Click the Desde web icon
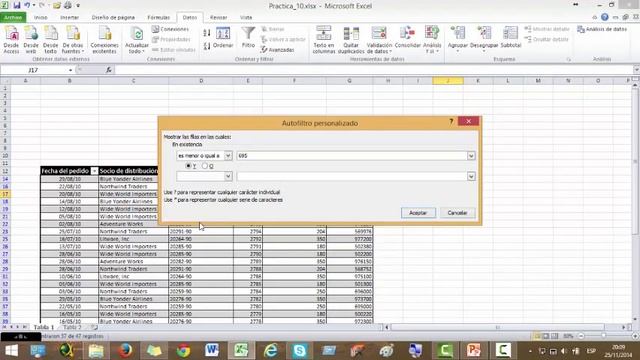640x360 pixels. [x=31, y=40]
